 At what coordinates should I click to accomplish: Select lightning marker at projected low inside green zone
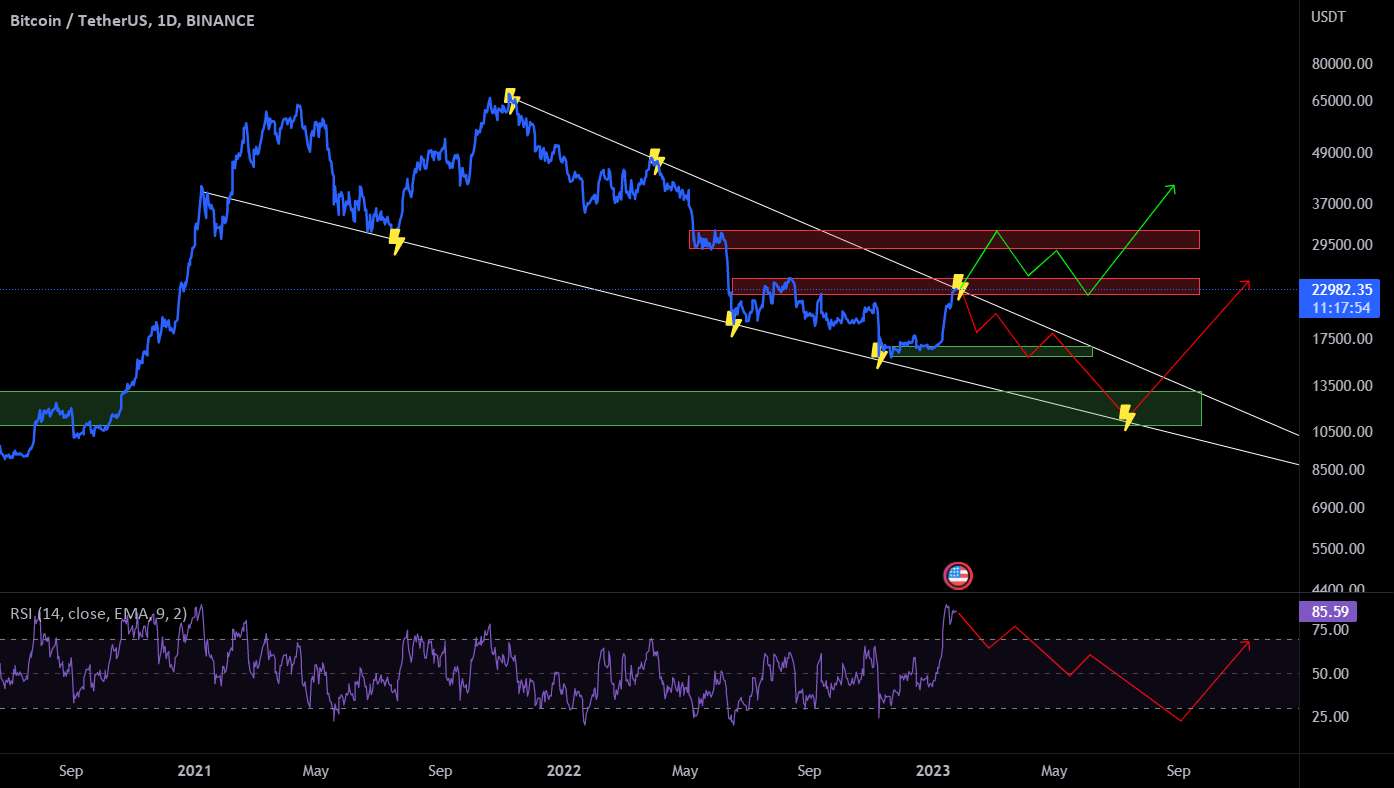(x=1127, y=417)
